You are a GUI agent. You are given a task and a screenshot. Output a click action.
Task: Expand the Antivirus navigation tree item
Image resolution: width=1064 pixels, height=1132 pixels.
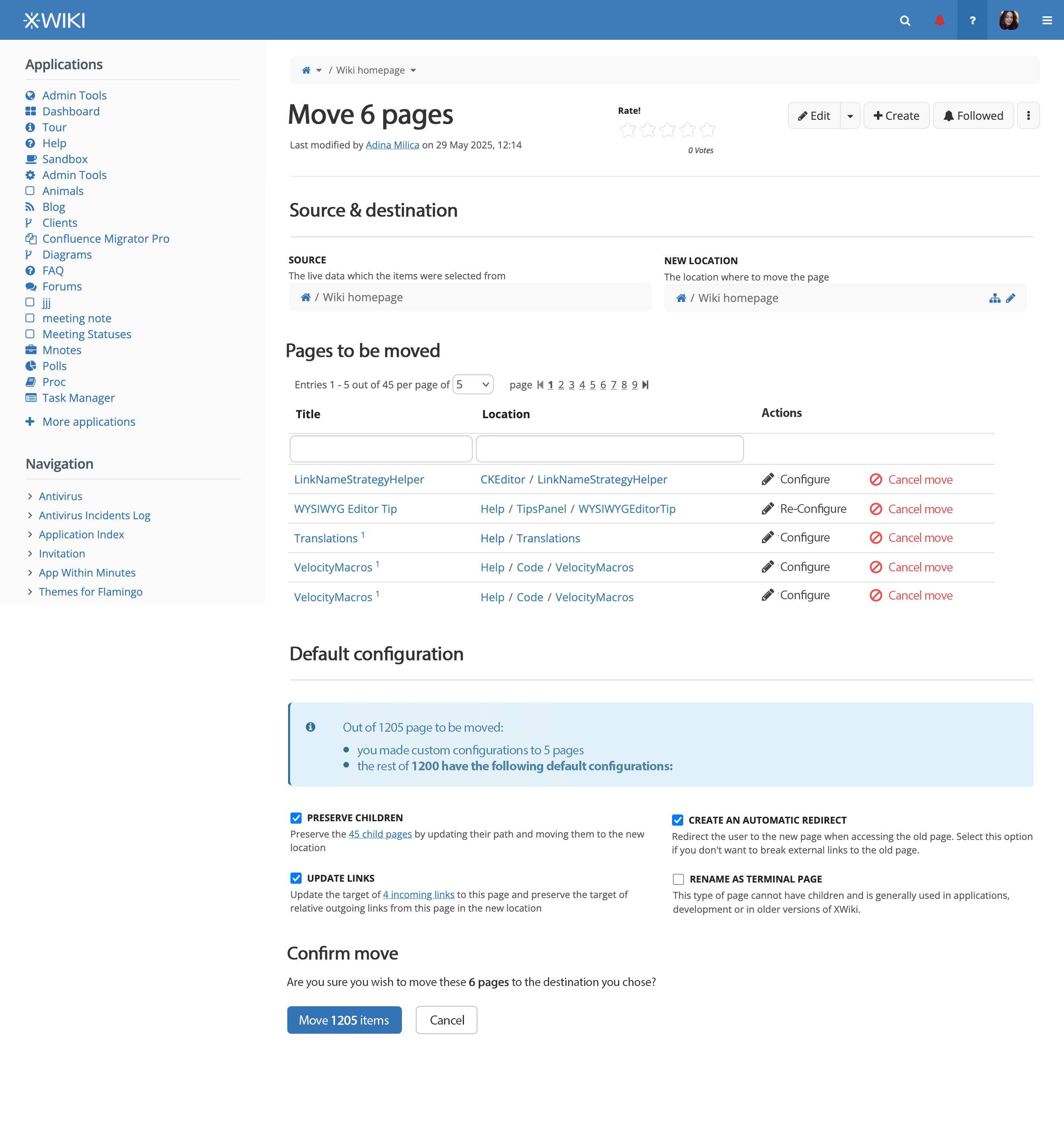pyautogui.click(x=29, y=496)
